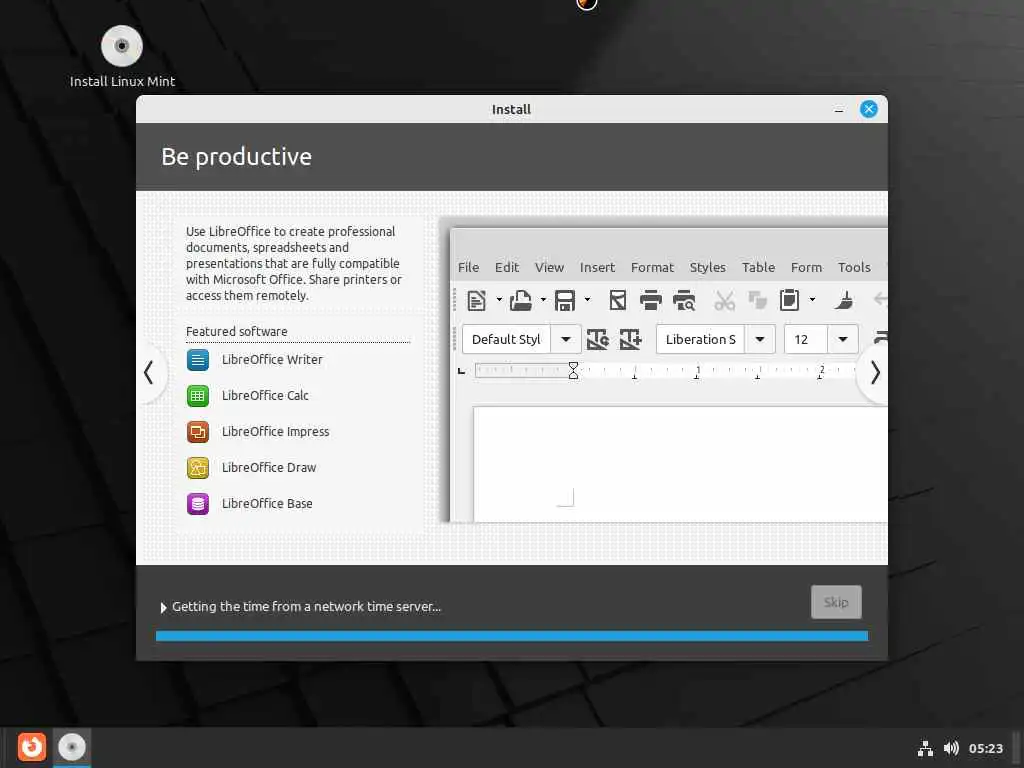Go to the previous slide arrow

tap(149, 373)
